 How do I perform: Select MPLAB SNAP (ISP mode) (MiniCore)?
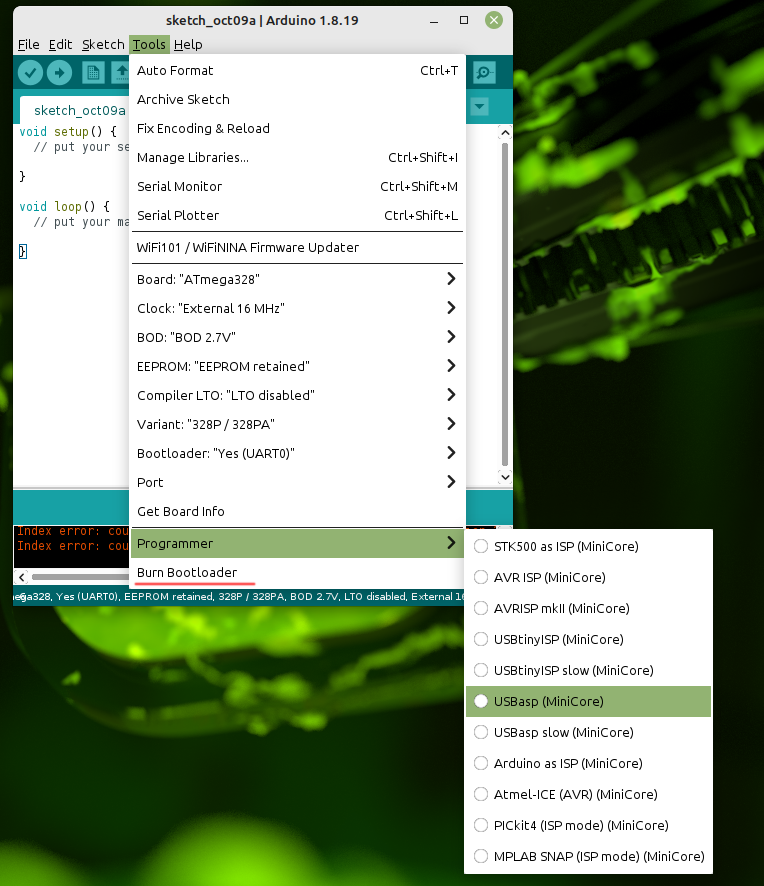[588, 857]
